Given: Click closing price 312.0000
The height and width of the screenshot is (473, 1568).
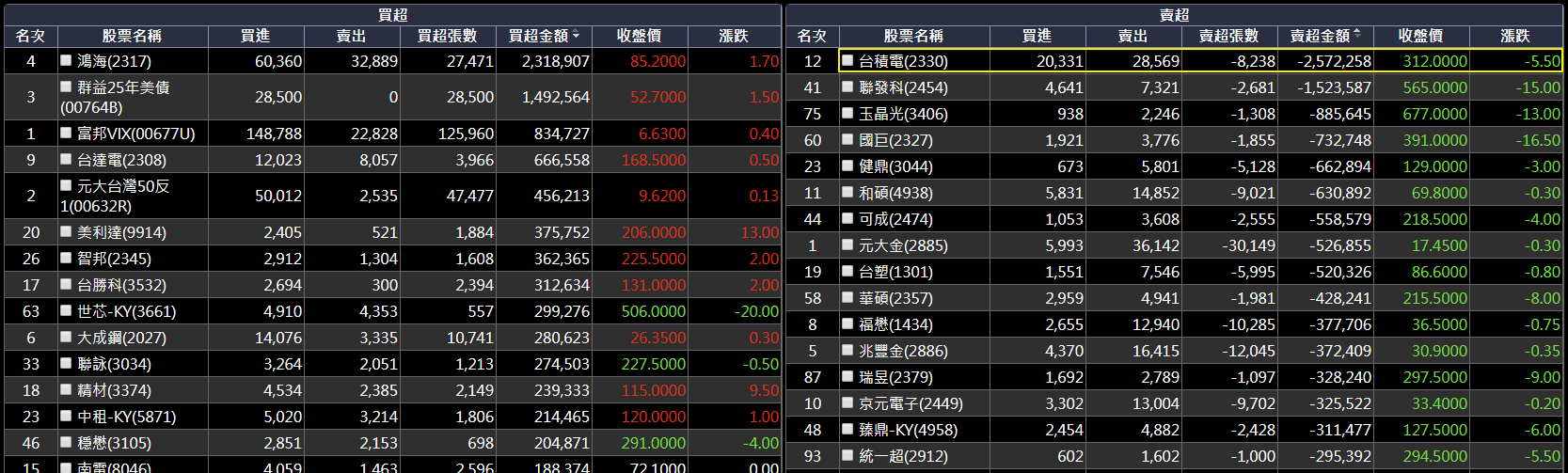Looking at the screenshot, I should click(1434, 61).
